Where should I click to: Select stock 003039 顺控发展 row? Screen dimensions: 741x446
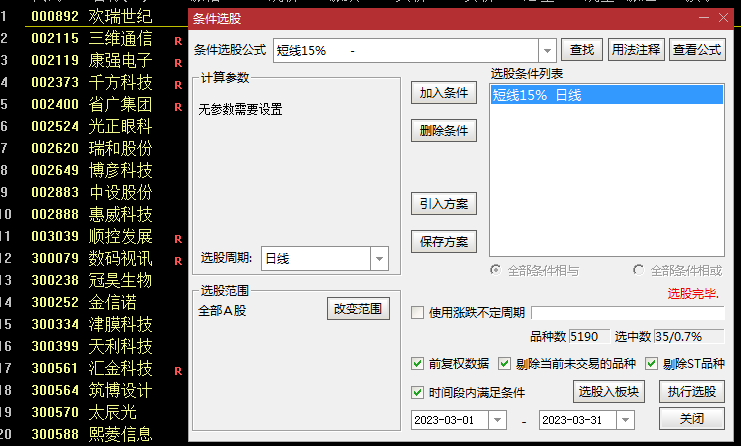click(92, 236)
